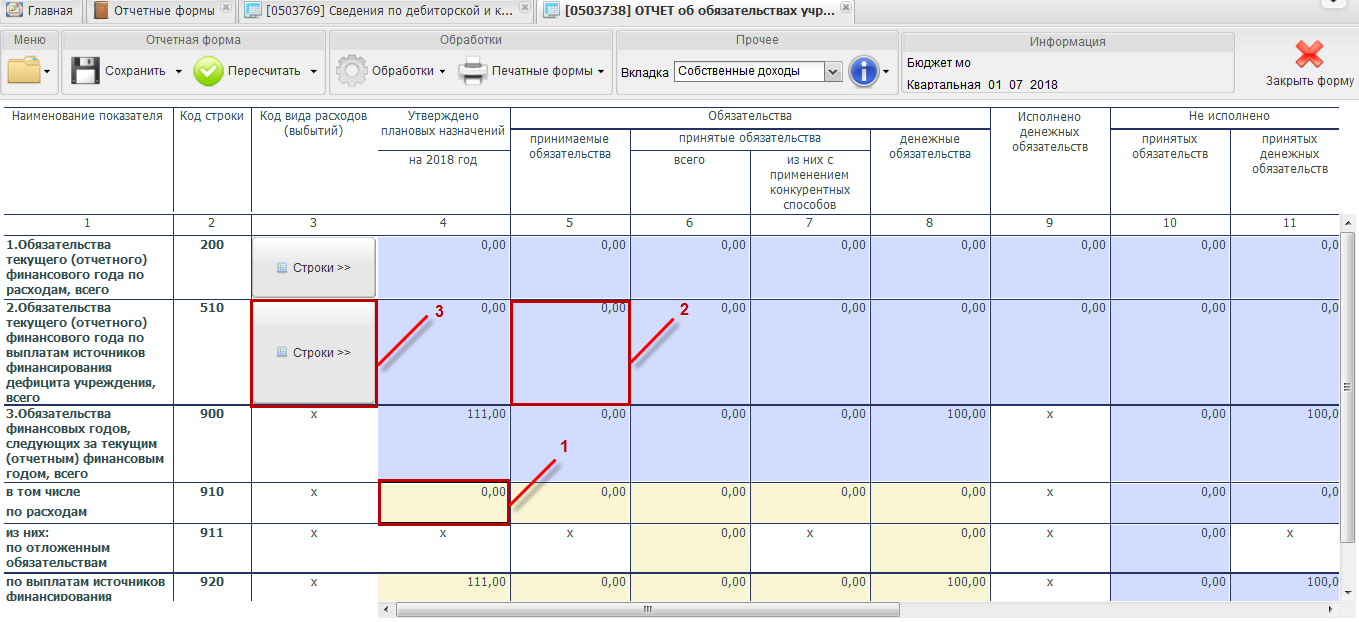
Task: Click the blue information icon
Action: click(863, 71)
